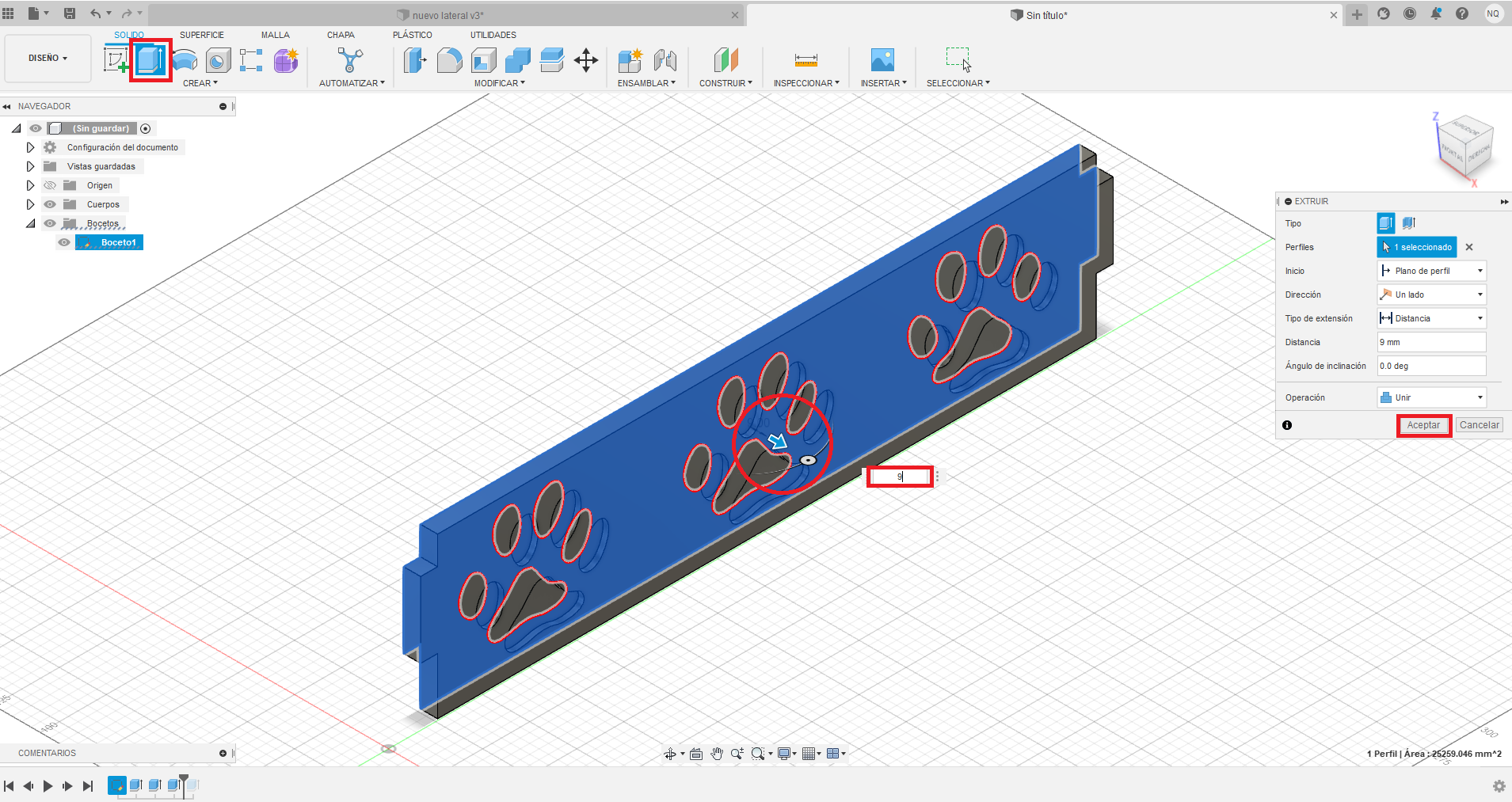Open the Operación dropdown
Viewport: 1512px width, 802px height.
[1431, 397]
